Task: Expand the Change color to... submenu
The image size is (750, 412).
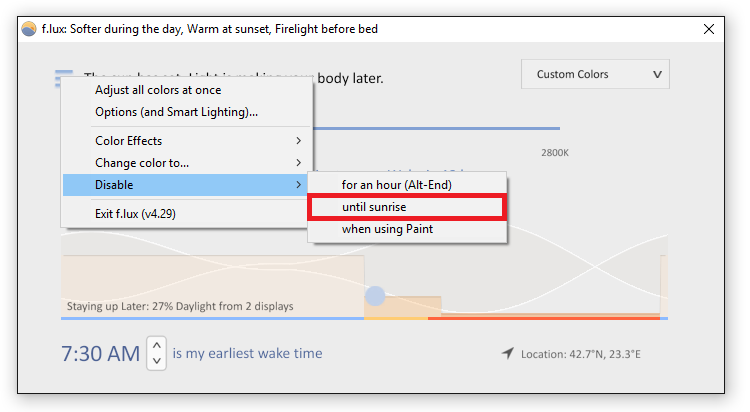Action: [187, 163]
